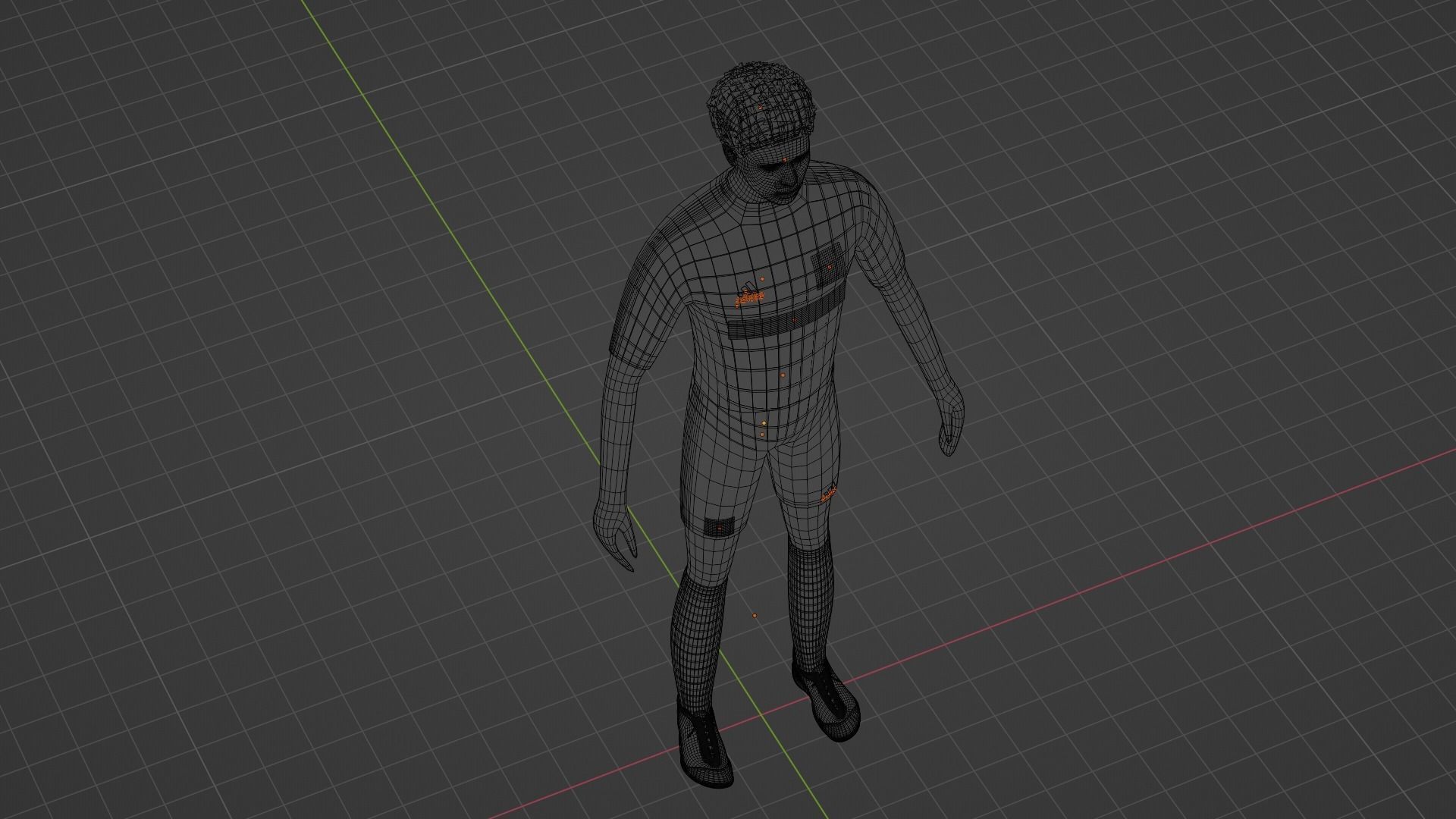The height and width of the screenshot is (819, 1456).
Task: Select the dark square patch on the shorts
Action: pyautogui.click(x=720, y=526)
